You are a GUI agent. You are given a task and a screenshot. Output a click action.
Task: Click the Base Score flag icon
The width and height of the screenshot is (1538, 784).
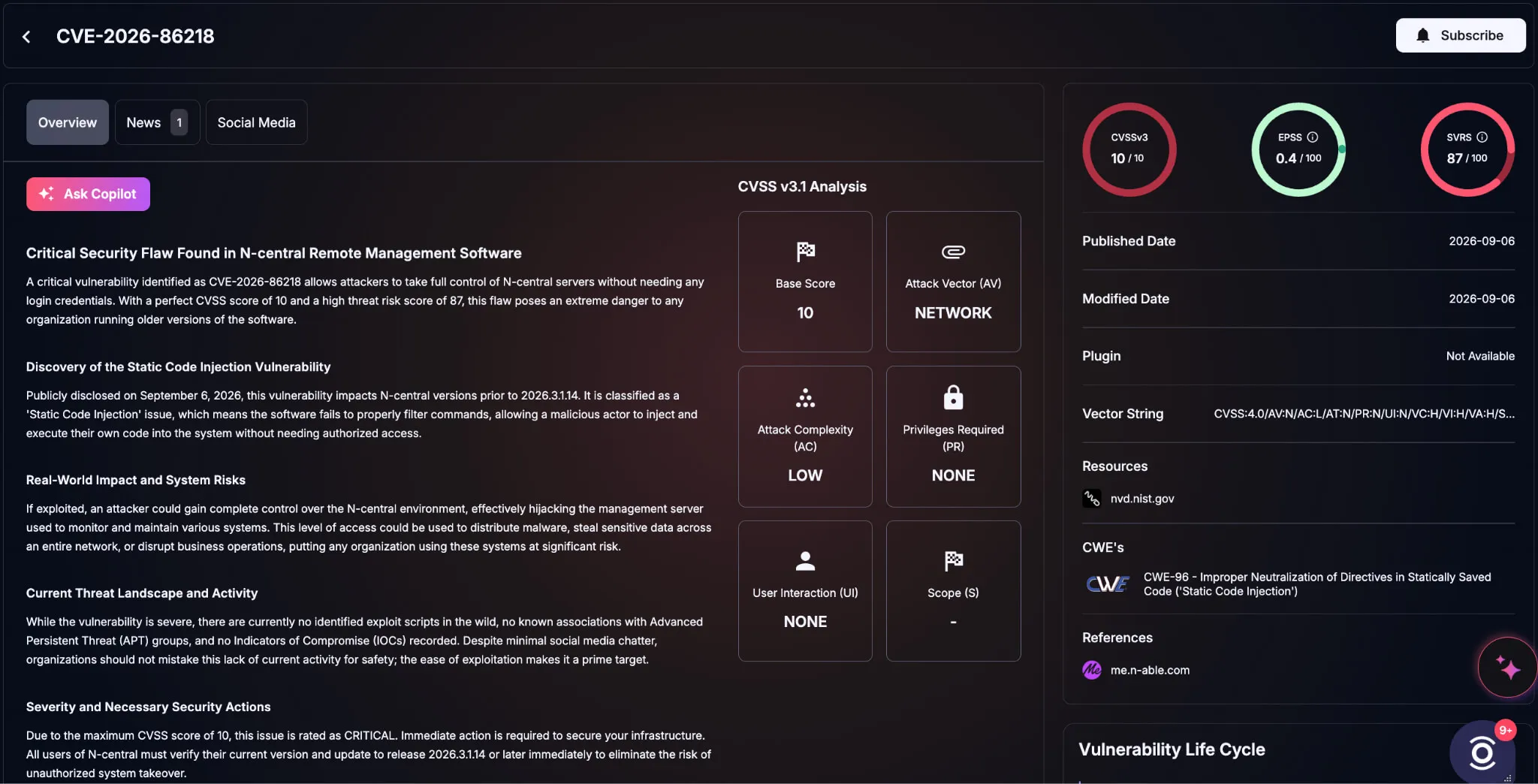805,251
